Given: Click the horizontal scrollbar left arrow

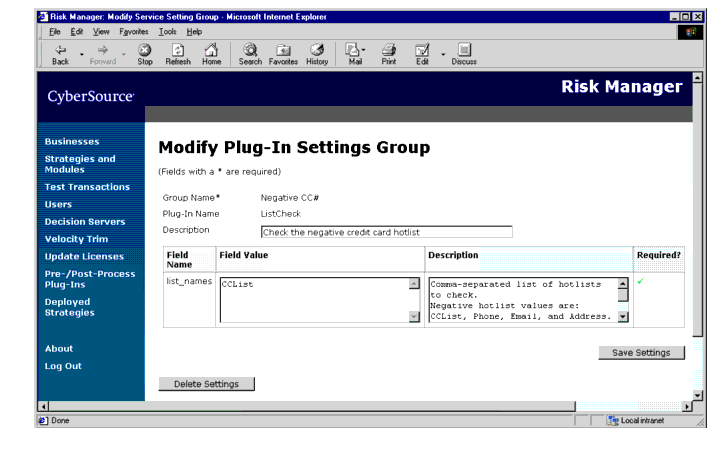Looking at the screenshot, I should pyautogui.click(x=44, y=406).
